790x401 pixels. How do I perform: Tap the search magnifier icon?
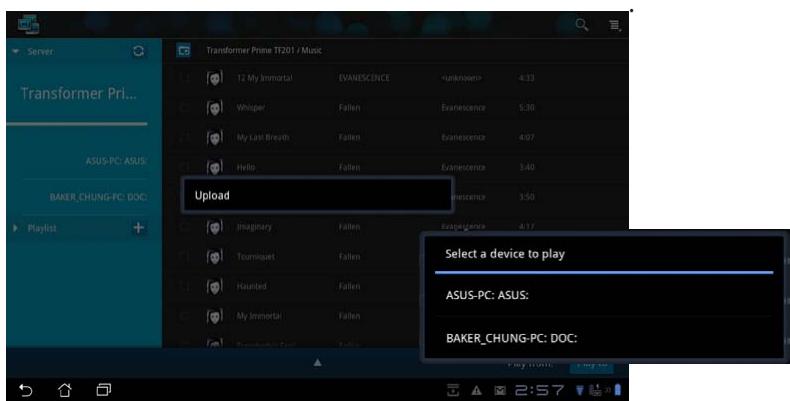pos(582,25)
